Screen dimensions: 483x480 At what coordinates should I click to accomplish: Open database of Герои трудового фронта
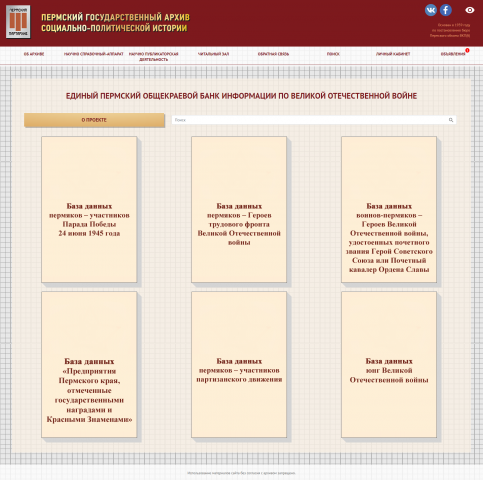pyautogui.click(x=239, y=209)
